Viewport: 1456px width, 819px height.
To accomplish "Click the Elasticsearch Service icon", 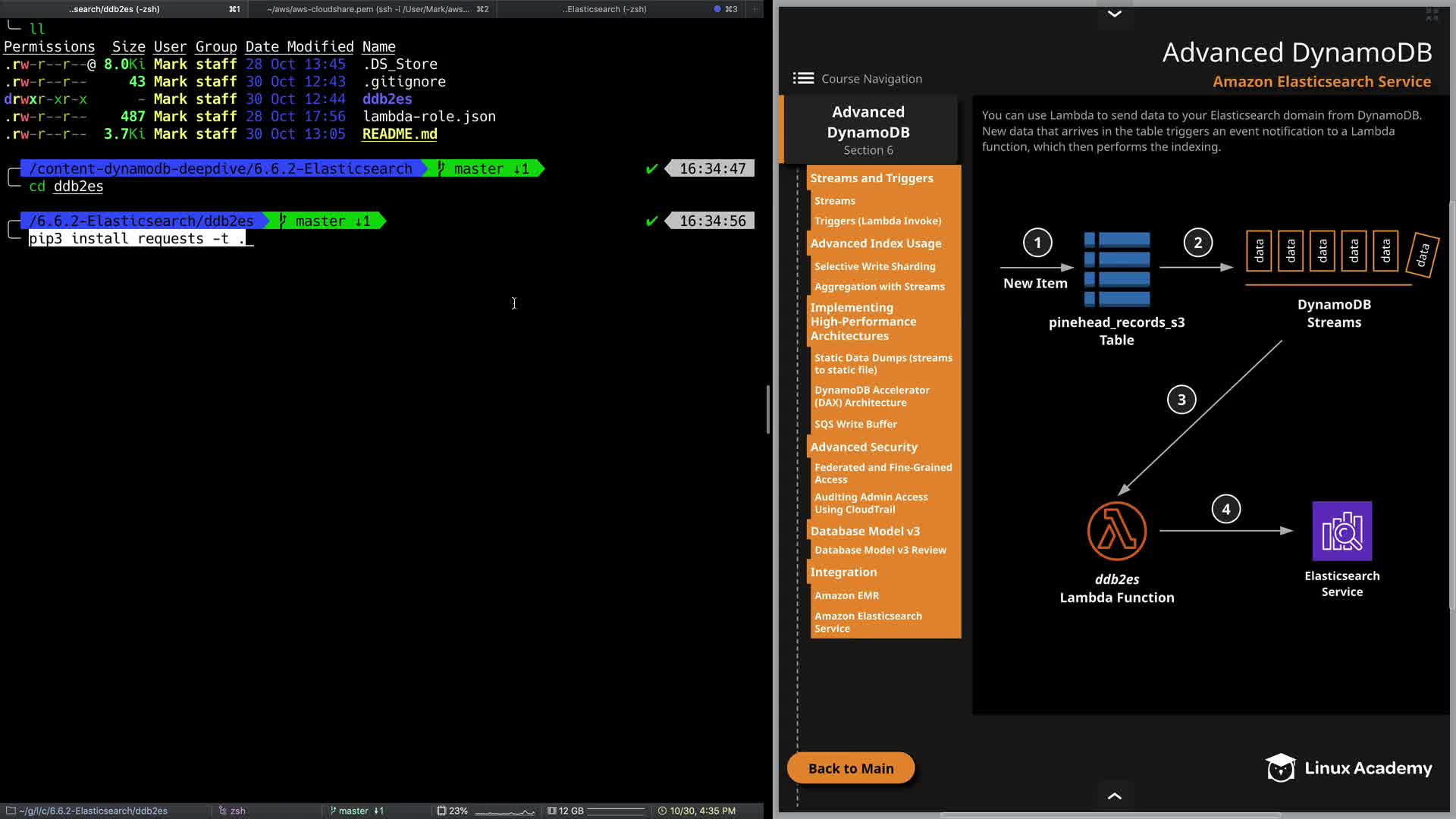I will [1341, 531].
